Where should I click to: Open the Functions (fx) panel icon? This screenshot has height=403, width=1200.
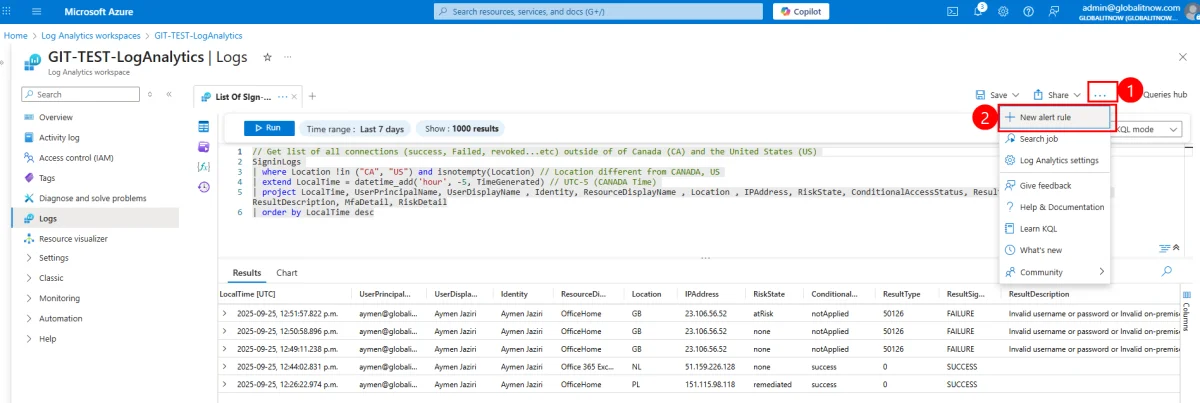tap(204, 167)
